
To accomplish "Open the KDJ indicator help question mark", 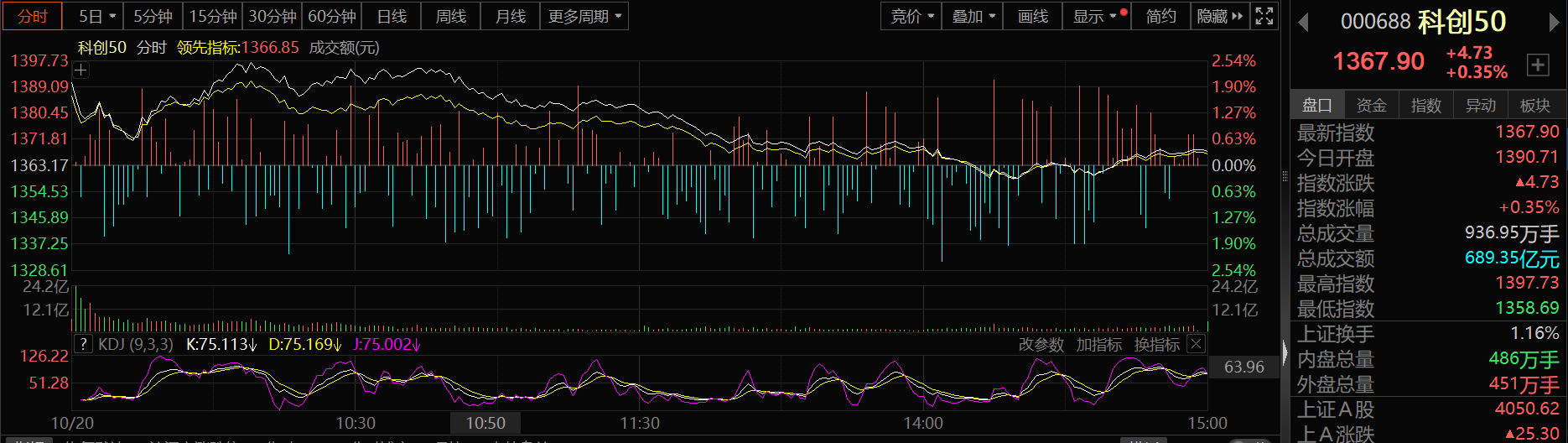I will (x=83, y=344).
